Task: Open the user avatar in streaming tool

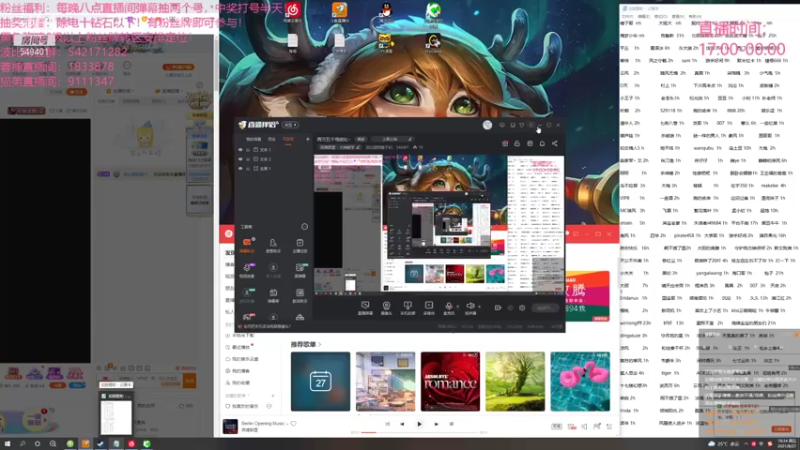Action: click(487, 125)
